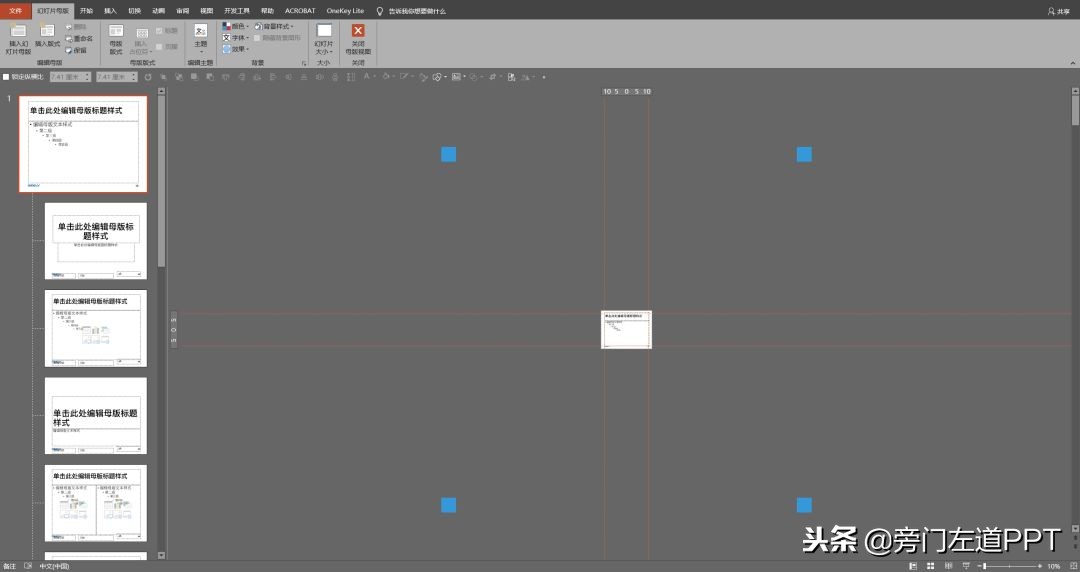Screen dimensions: 1080x572
Task: Open the Transitions tab
Action: pyautogui.click(x=134, y=10)
